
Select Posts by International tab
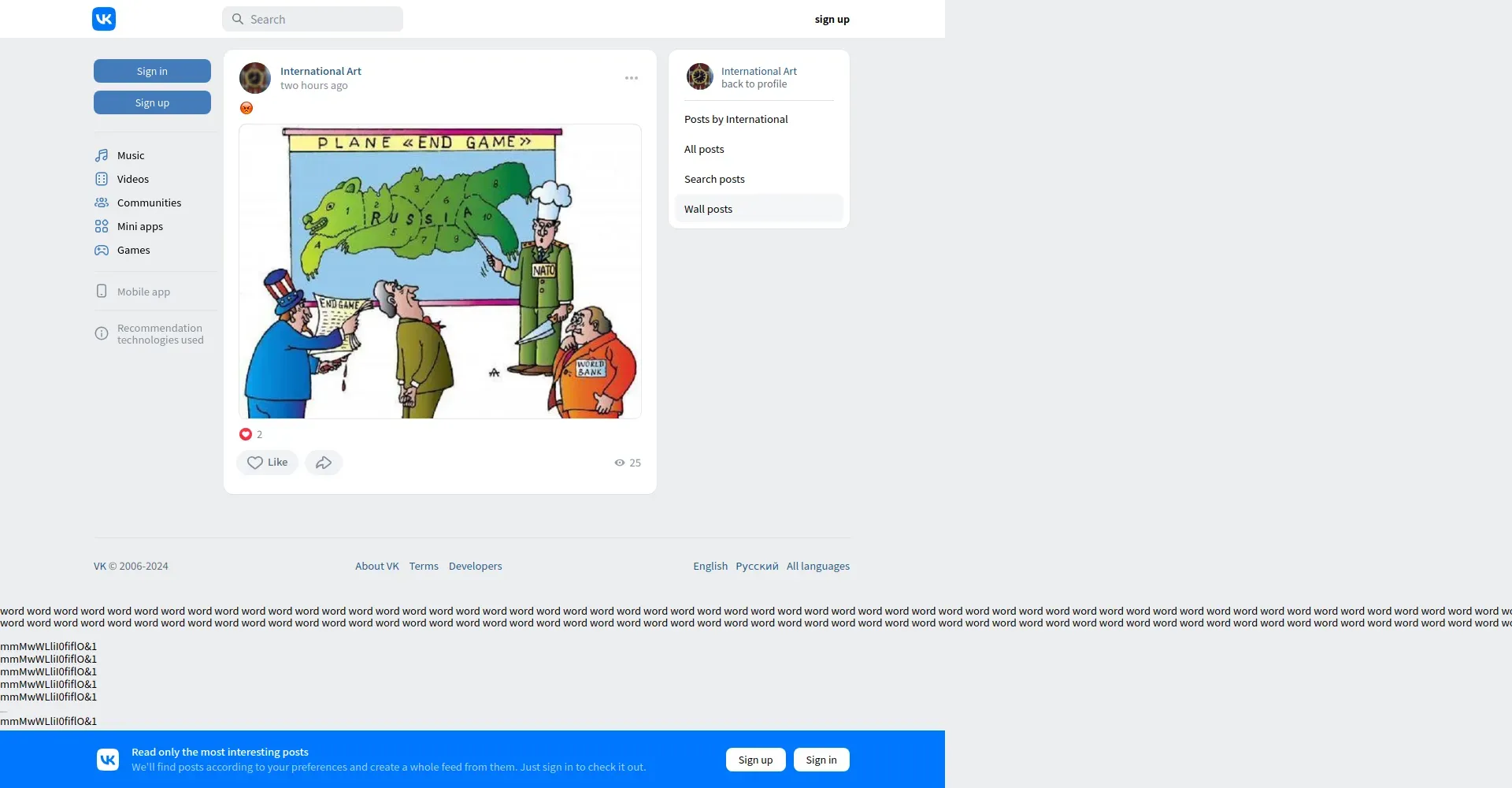tap(759, 119)
